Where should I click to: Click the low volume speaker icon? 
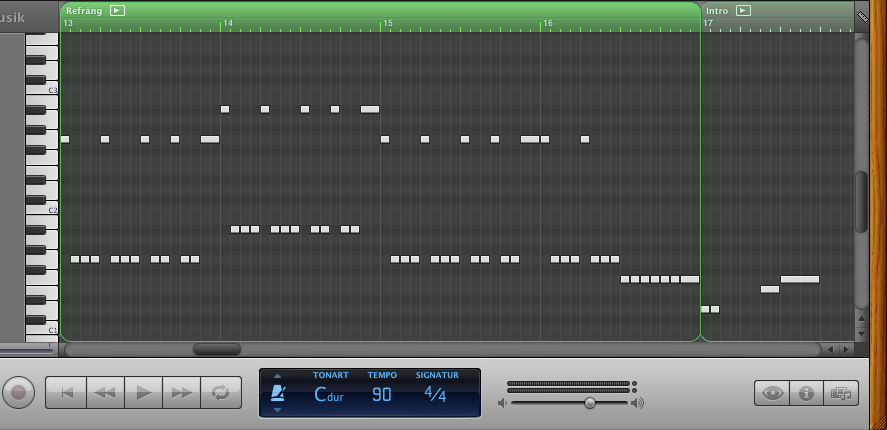[502, 403]
